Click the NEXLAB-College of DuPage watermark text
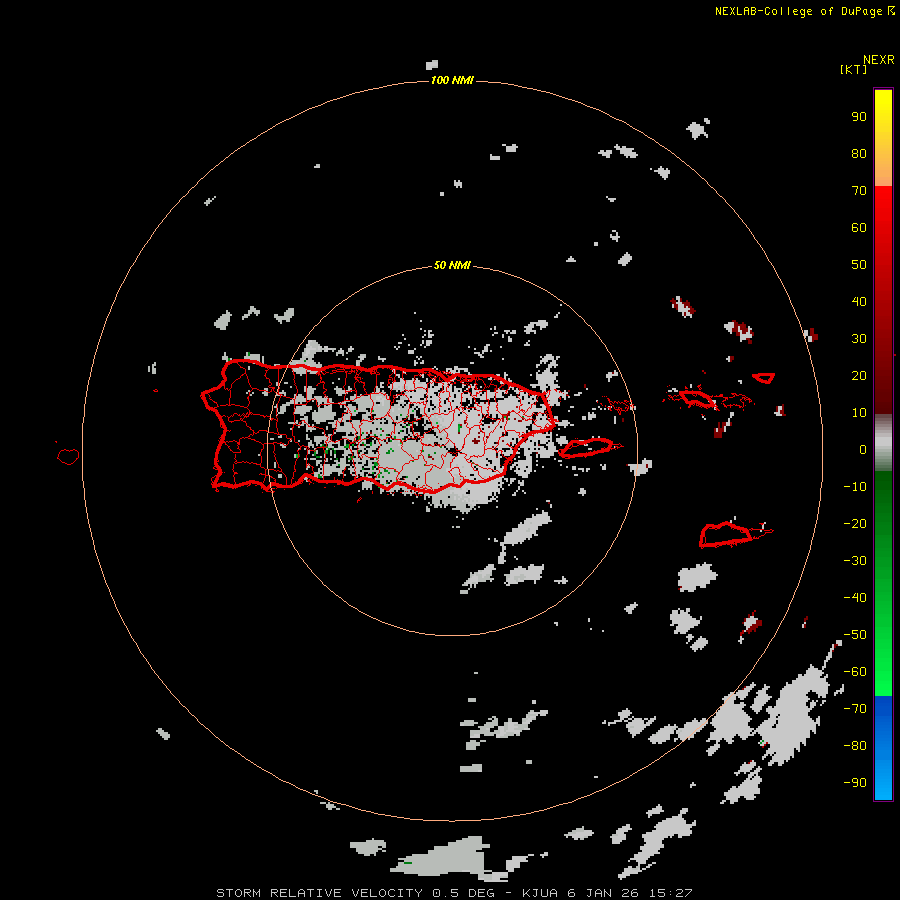The height and width of the screenshot is (900, 900). coord(804,11)
